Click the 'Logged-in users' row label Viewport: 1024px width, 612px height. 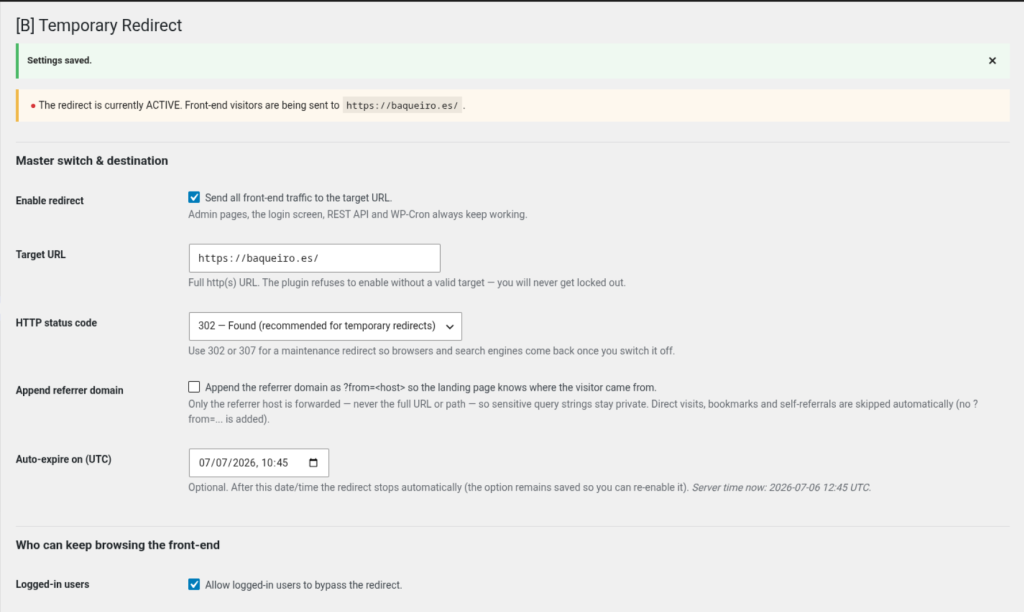tap(52, 584)
